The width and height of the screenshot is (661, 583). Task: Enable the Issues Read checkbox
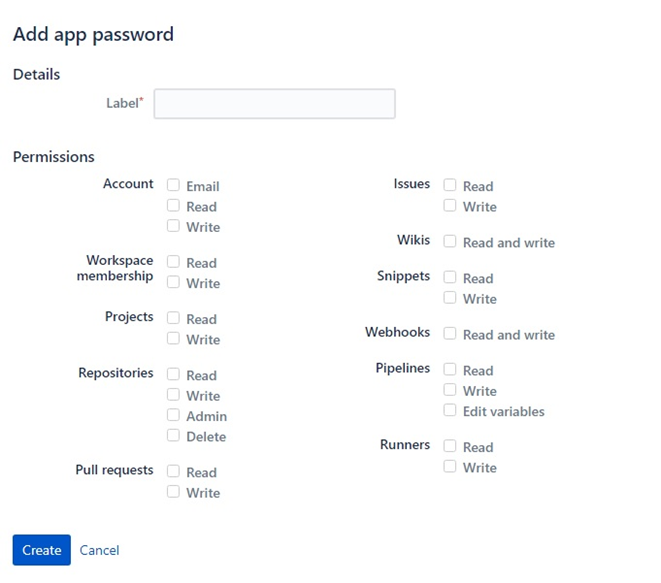coord(451,185)
